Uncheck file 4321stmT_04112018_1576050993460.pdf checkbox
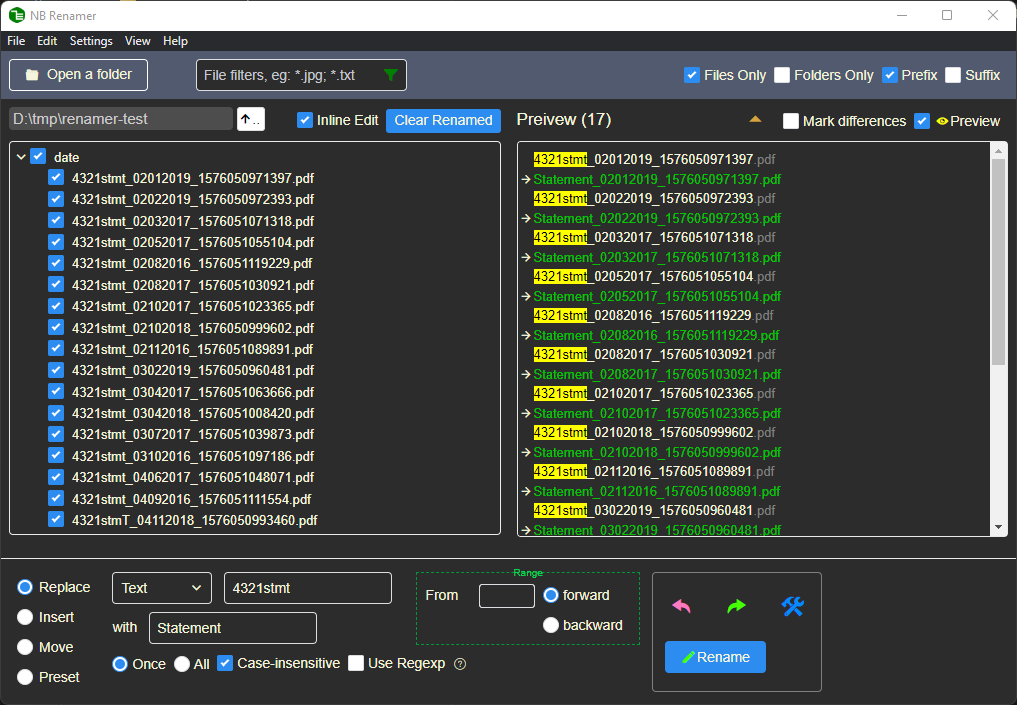The image size is (1017, 705). click(x=56, y=520)
